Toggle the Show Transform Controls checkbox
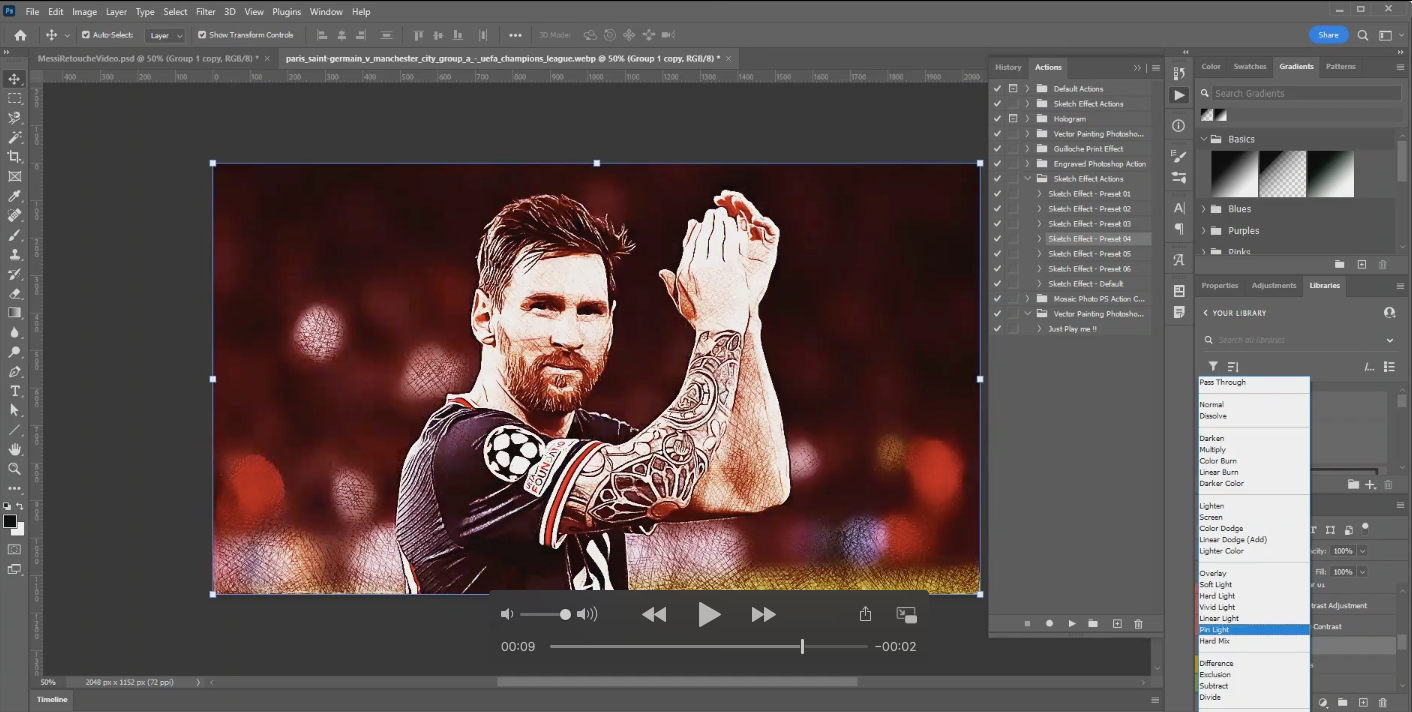1412x712 pixels. click(x=202, y=35)
